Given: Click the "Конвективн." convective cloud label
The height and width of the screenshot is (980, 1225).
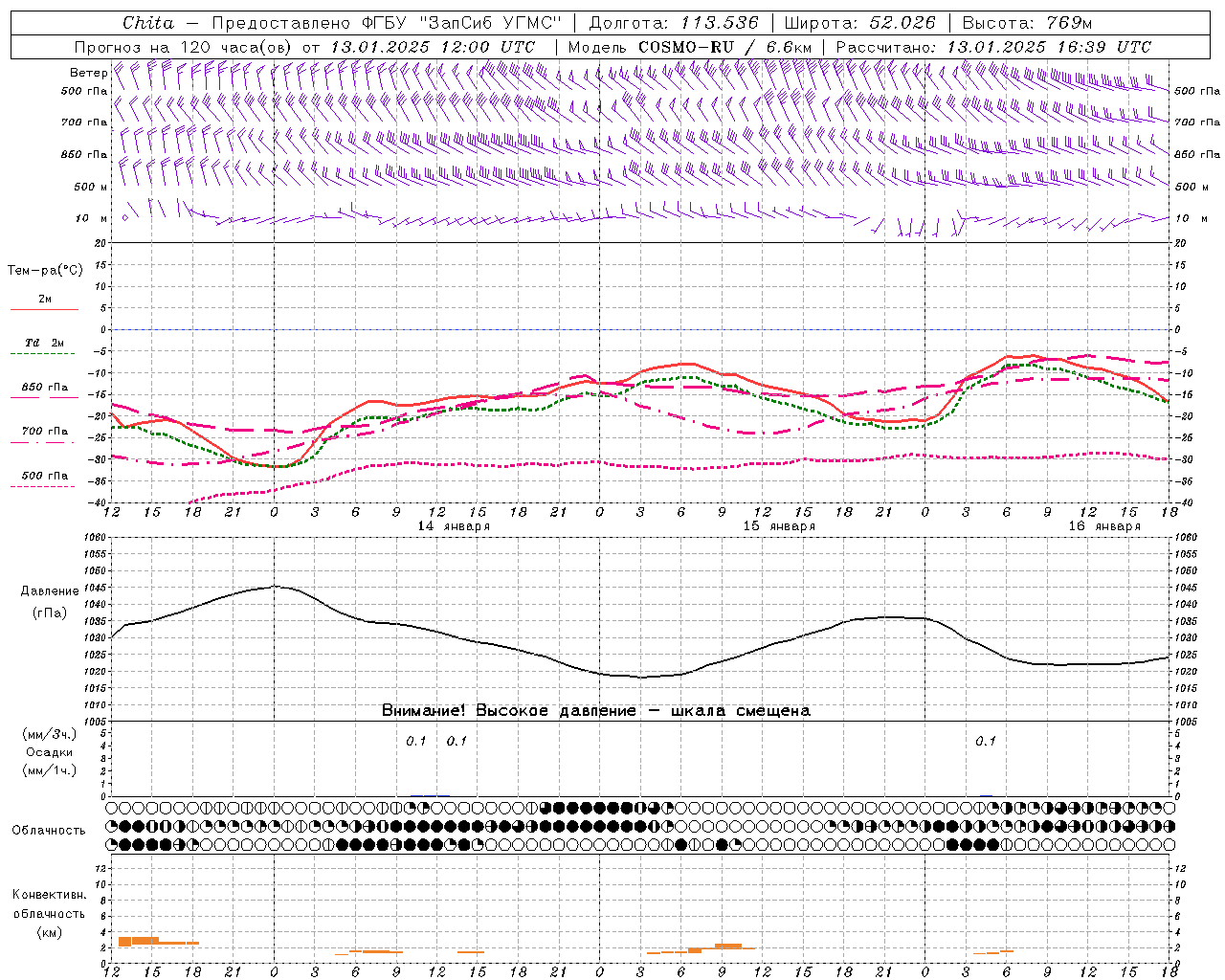Looking at the screenshot, I should 49,895.
